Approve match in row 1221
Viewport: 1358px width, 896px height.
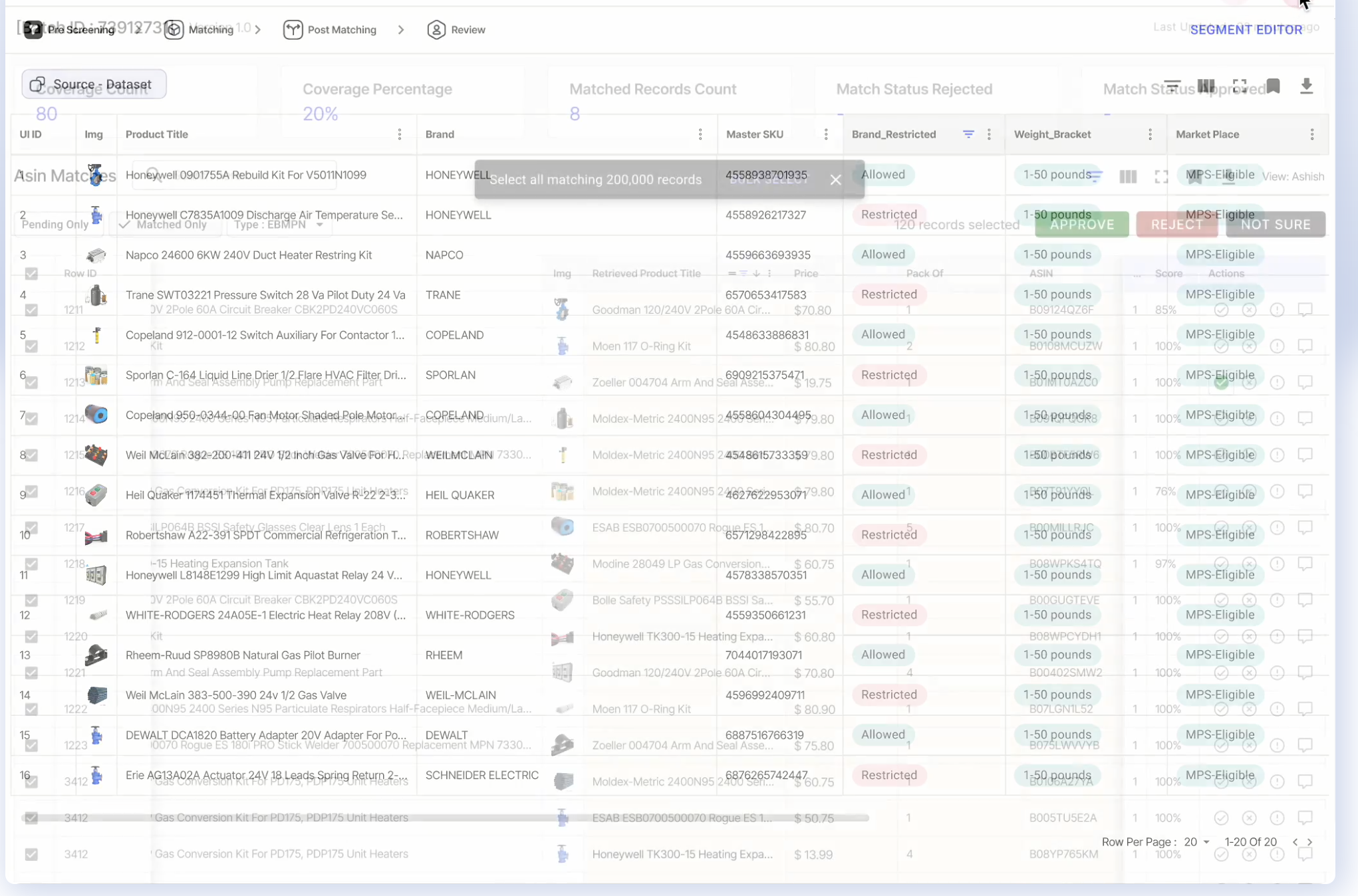click(x=1221, y=673)
